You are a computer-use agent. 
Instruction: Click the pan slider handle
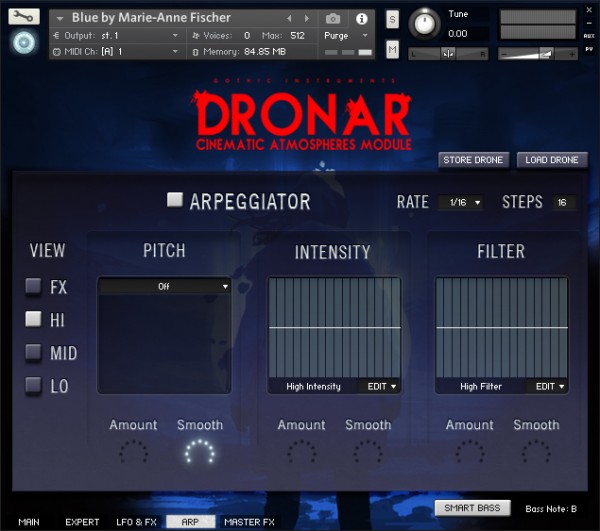[x=448, y=54]
